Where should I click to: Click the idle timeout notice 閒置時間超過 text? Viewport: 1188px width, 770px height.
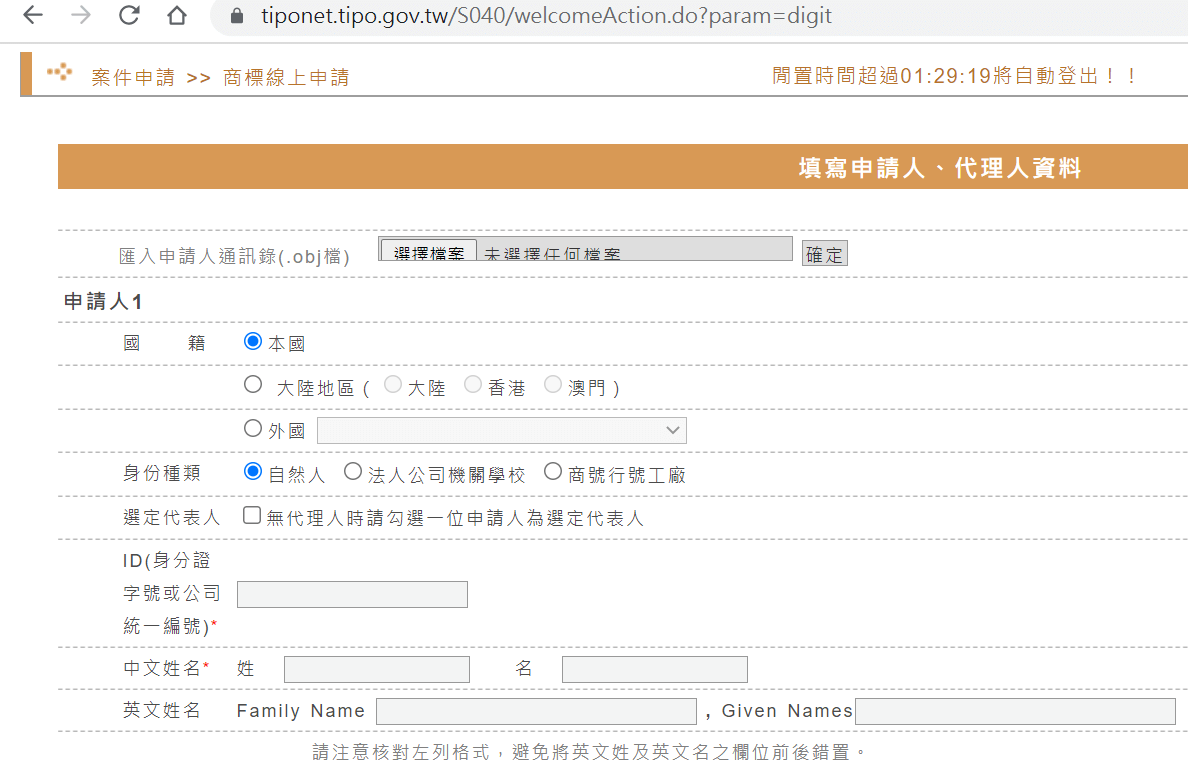point(953,76)
